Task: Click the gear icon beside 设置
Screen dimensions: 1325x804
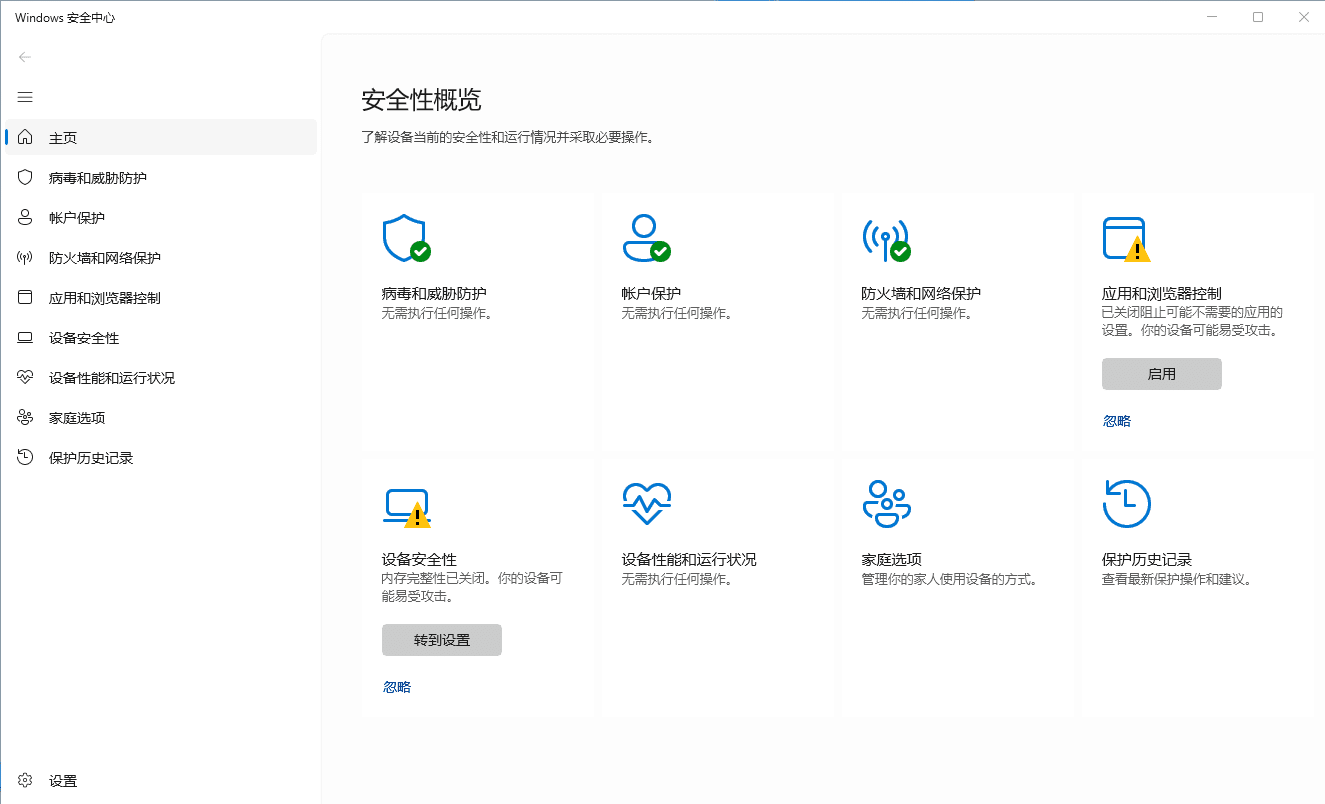Action: (x=25, y=780)
